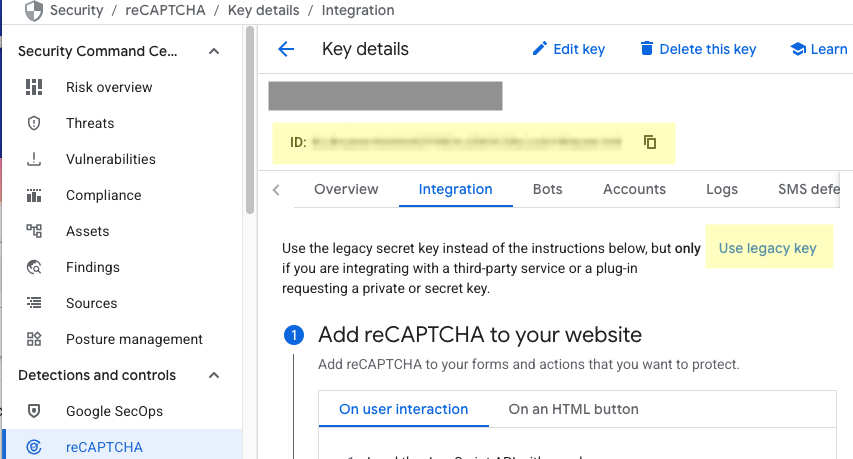Switch to the Logs tab

(722, 189)
